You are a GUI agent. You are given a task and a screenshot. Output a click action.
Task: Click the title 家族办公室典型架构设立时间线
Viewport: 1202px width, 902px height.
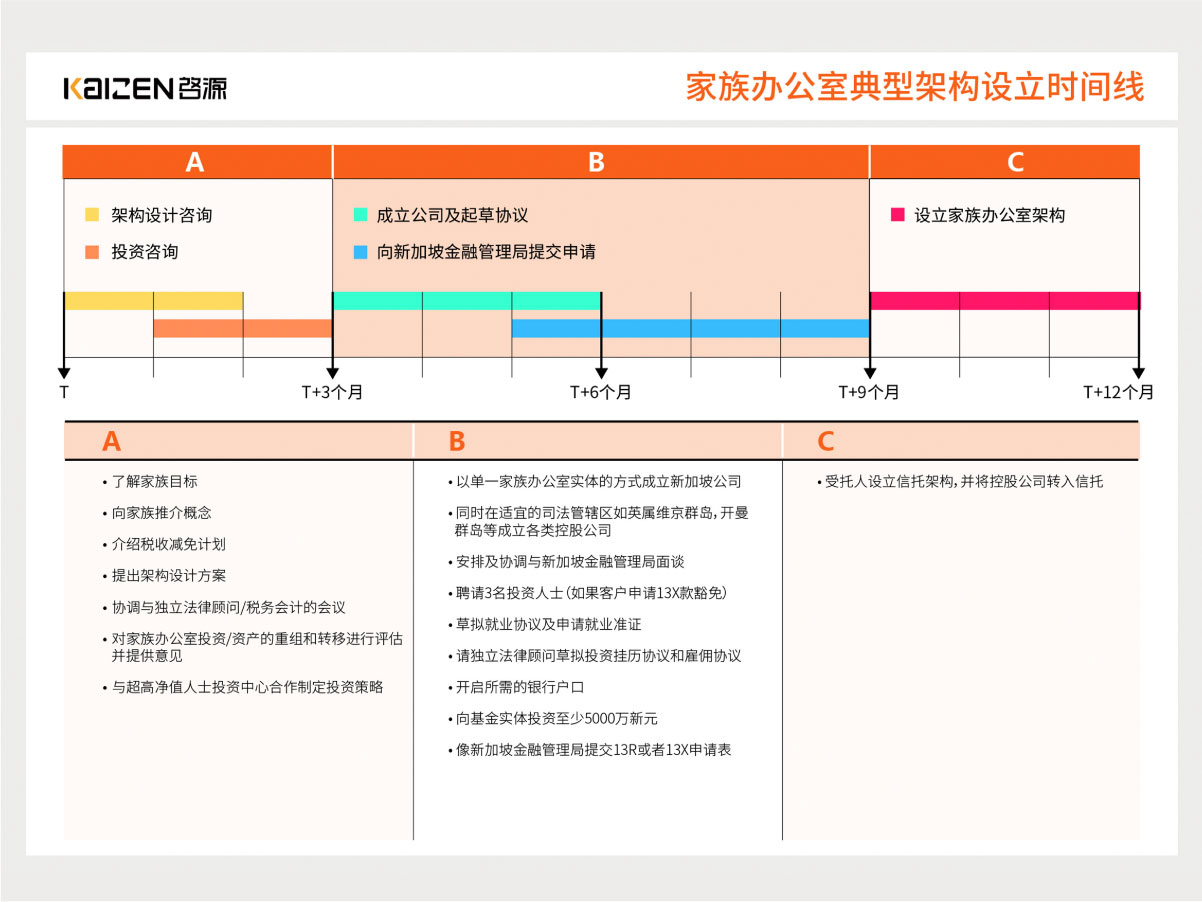[914, 87]
